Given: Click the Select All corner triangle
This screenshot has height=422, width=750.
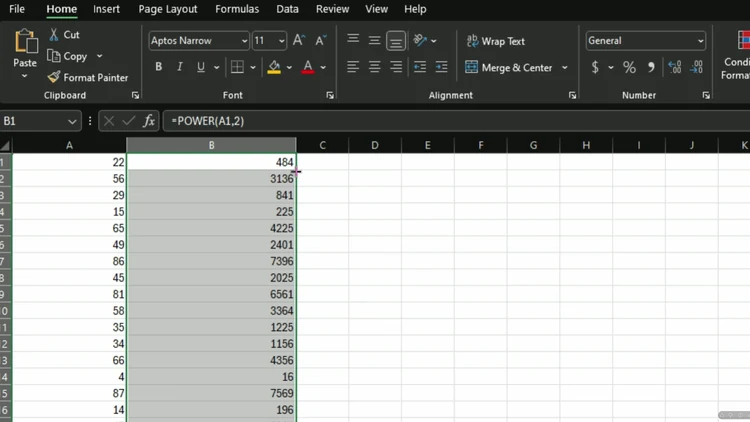Looking at the screenshot, I should 5,145.
